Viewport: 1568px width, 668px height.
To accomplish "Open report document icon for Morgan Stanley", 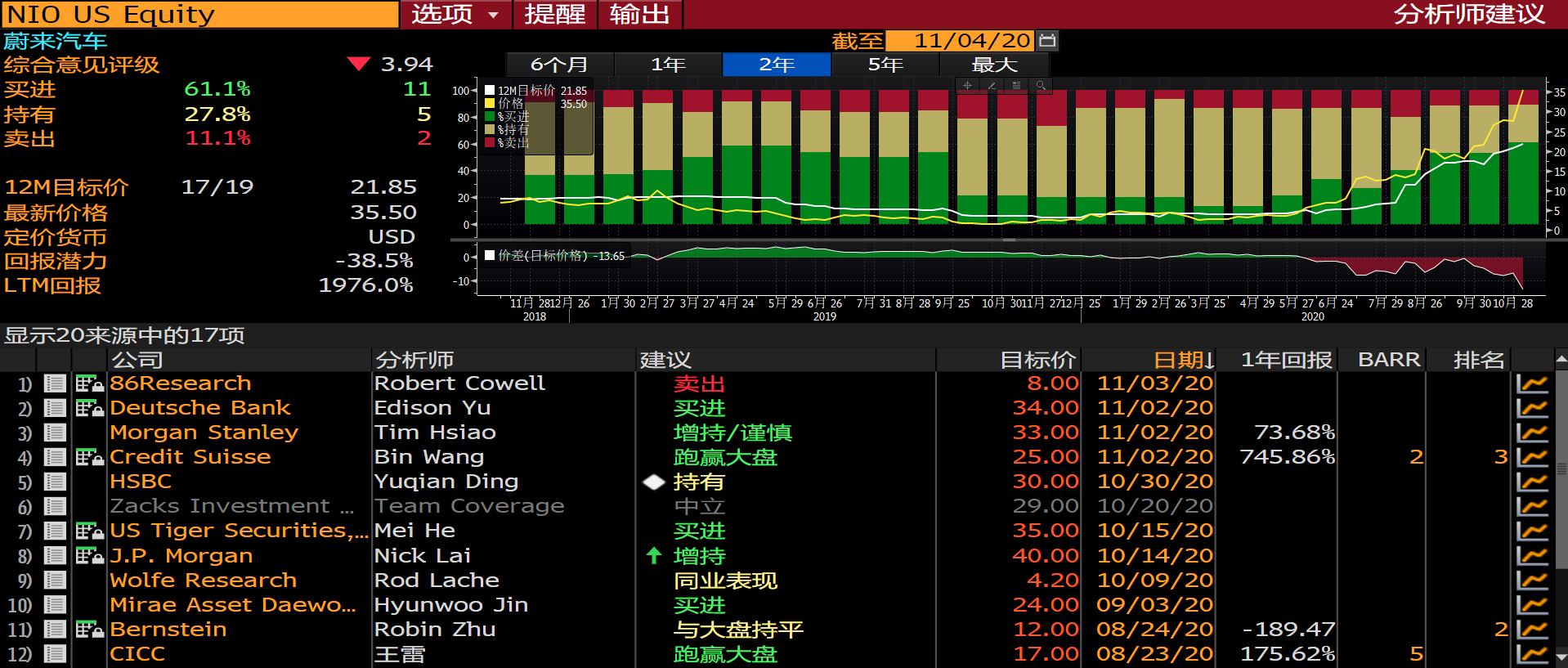I will 55,432.
